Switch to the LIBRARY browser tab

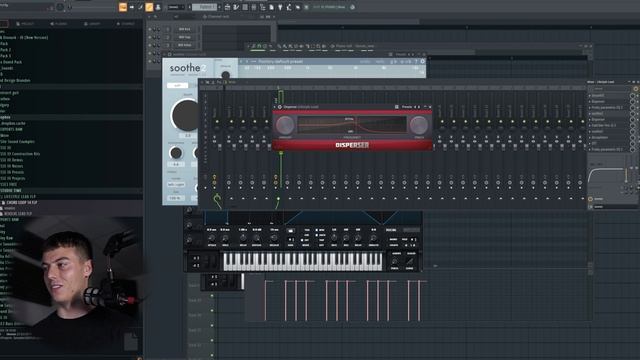point(92,24)
